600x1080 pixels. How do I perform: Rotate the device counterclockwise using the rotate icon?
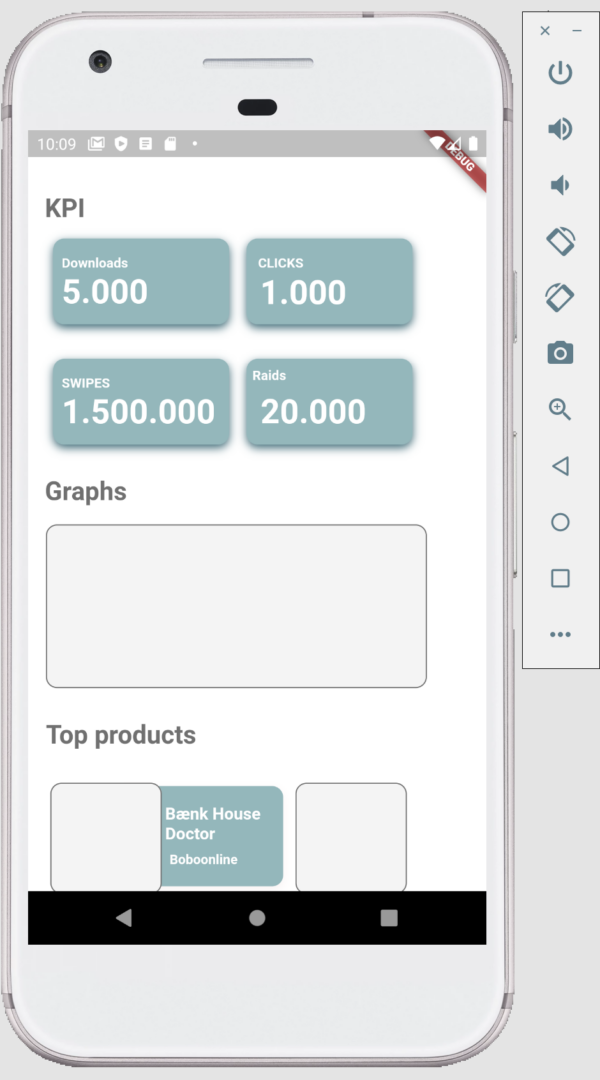click(560, 241)
